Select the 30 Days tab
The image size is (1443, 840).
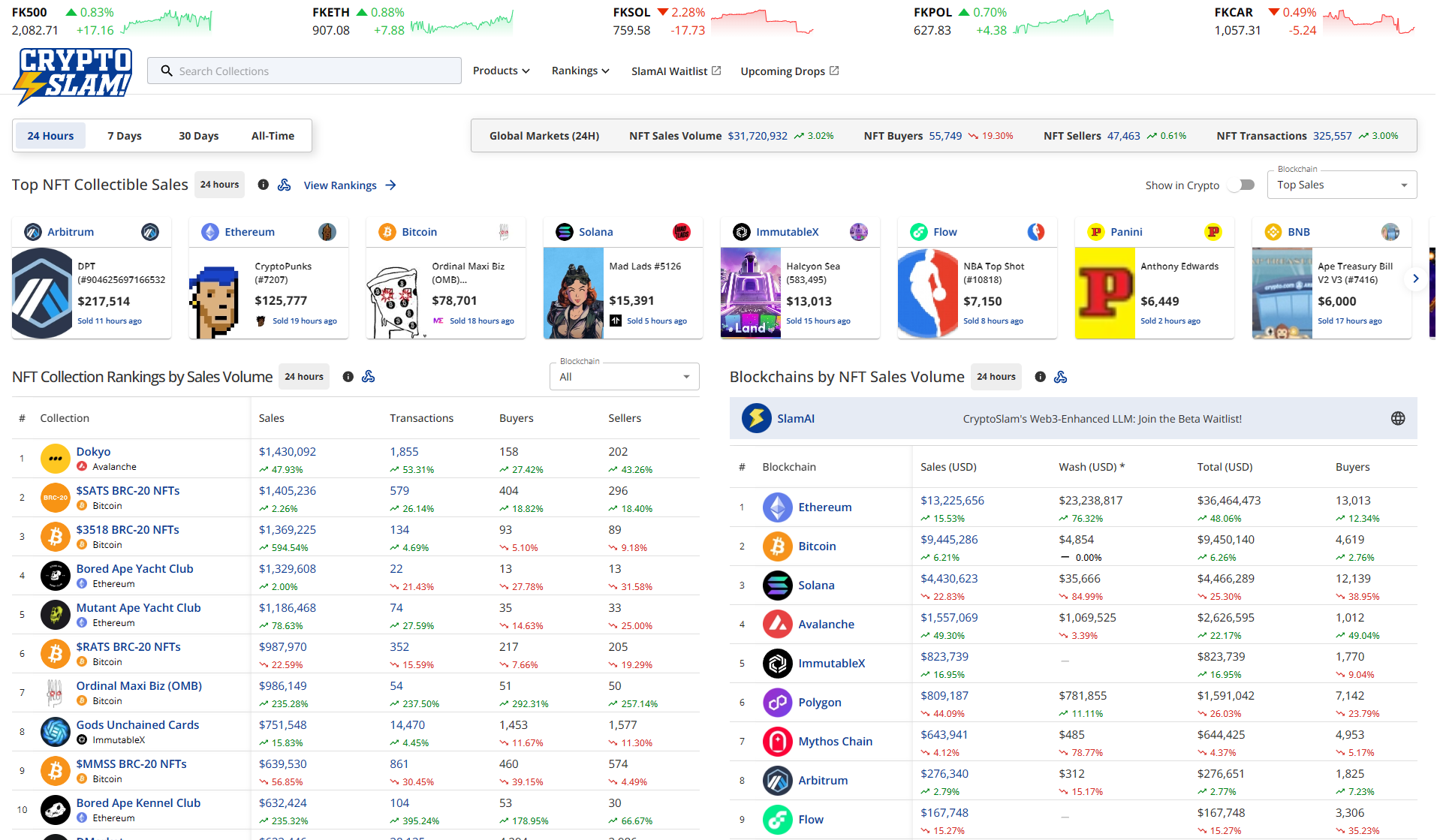point(199,136)
